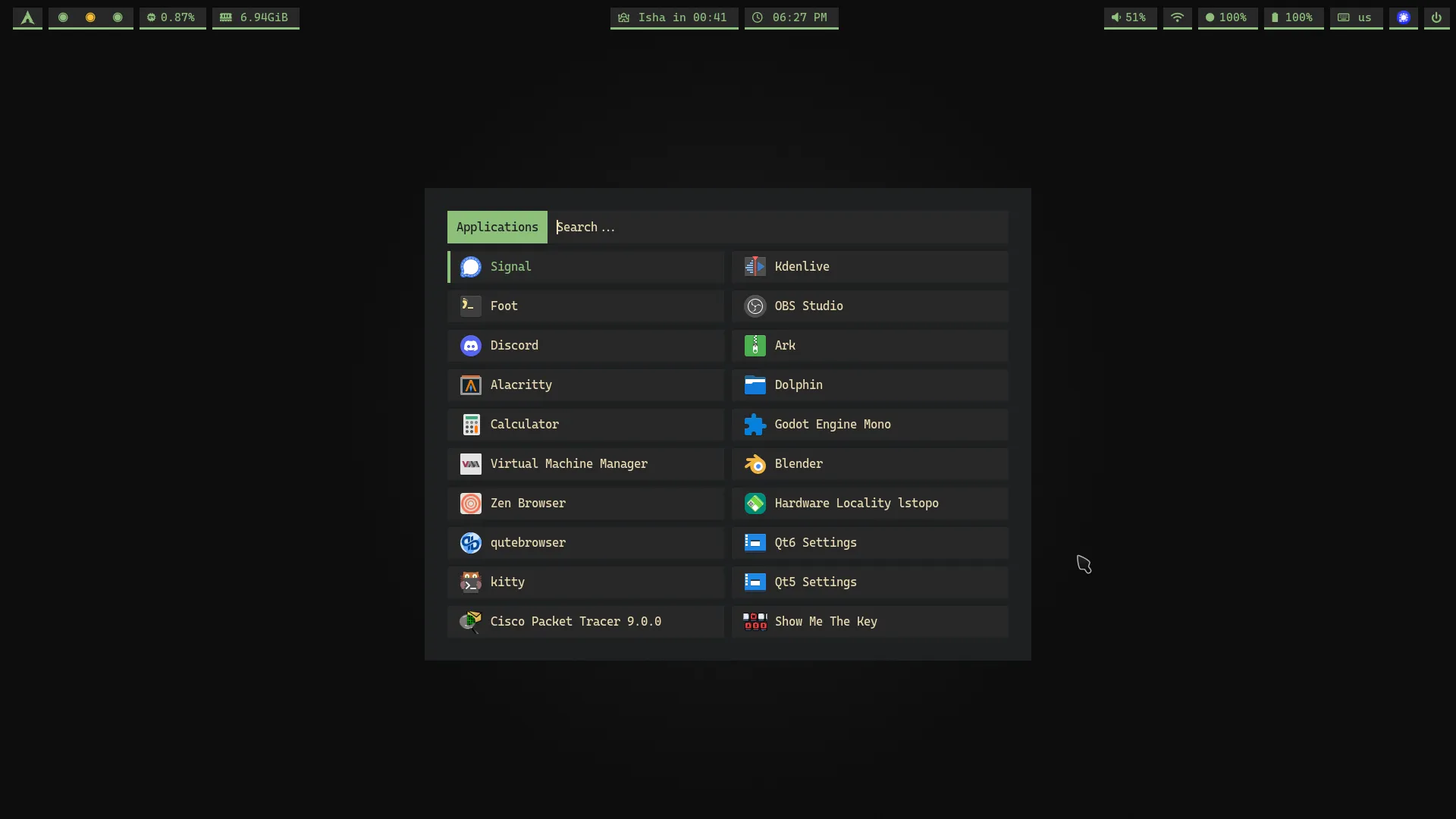The width and height of the screenshot is (1456, 819).
Task: Click the Discord icon
Action: point(471,346)
